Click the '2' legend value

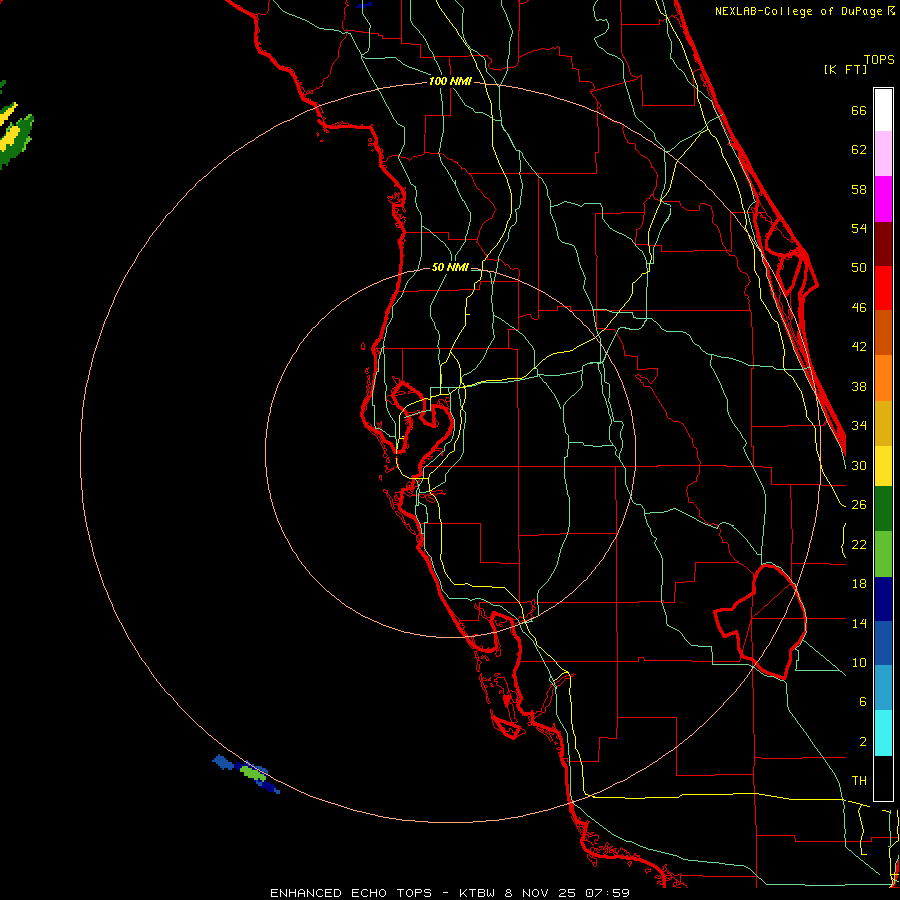862,742
